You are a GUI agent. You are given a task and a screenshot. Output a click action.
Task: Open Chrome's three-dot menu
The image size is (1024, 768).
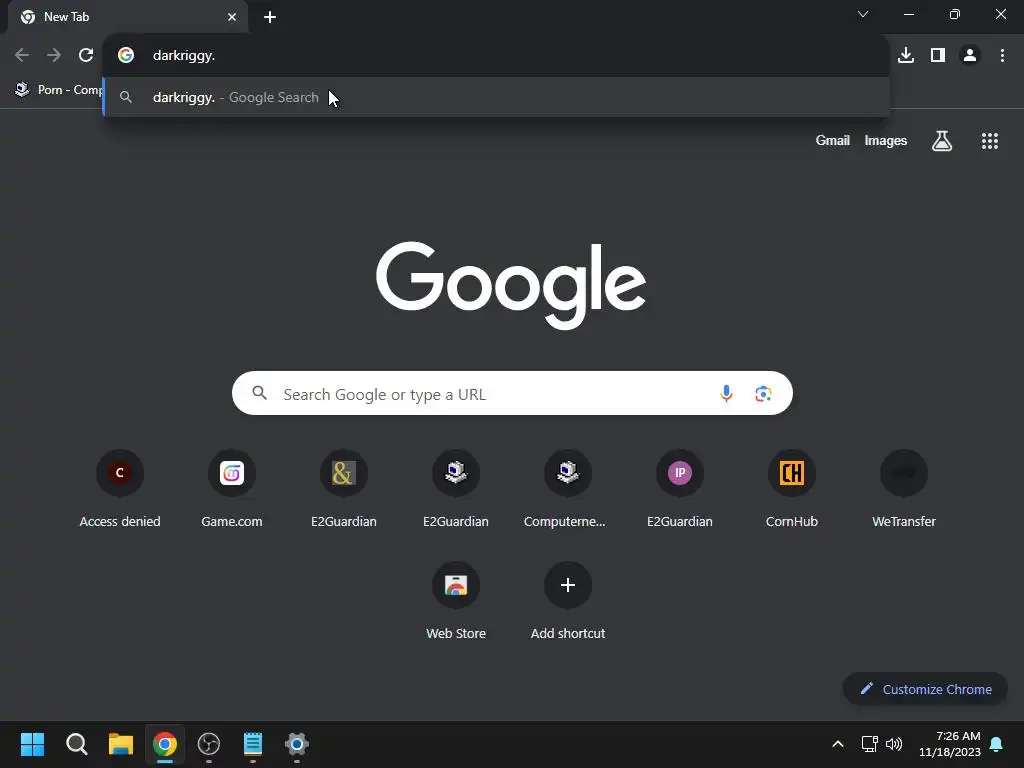[x=1002, y=56]
